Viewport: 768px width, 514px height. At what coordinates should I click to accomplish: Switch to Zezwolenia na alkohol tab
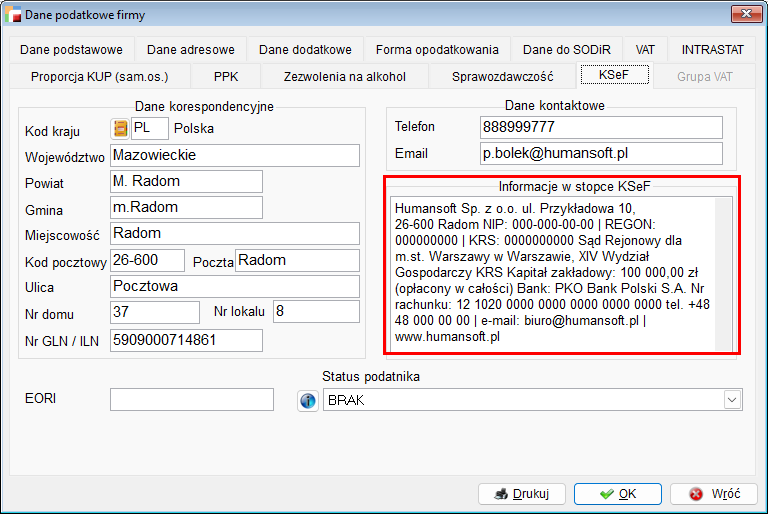[344, 75]
